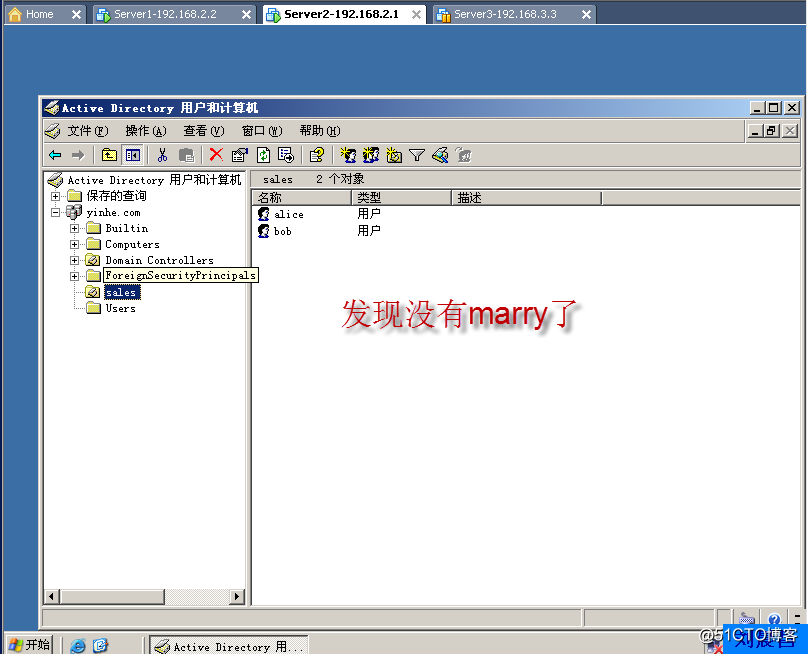
Task: Expand the Domain Controllers node
Action: click(x=75, y=260)
